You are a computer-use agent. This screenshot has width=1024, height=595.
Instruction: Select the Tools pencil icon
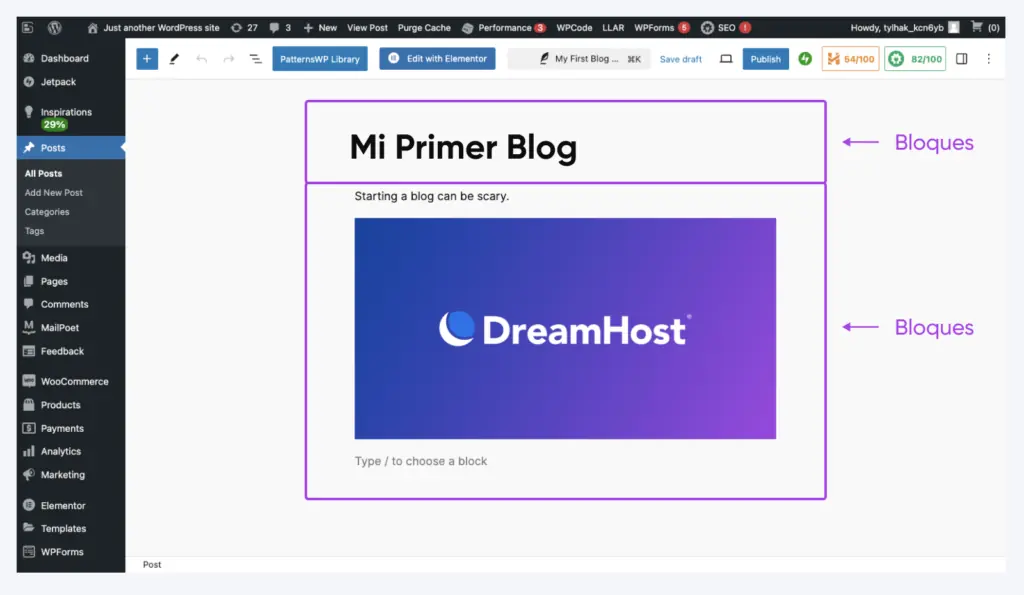[x=174, y=59]
